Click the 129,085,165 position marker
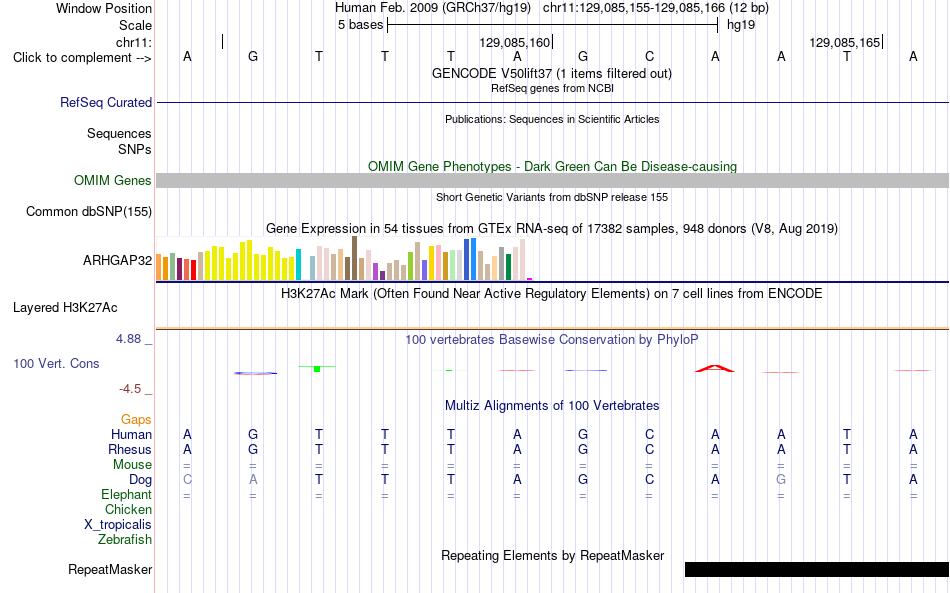The image size is (950, 593). [845, 42]
